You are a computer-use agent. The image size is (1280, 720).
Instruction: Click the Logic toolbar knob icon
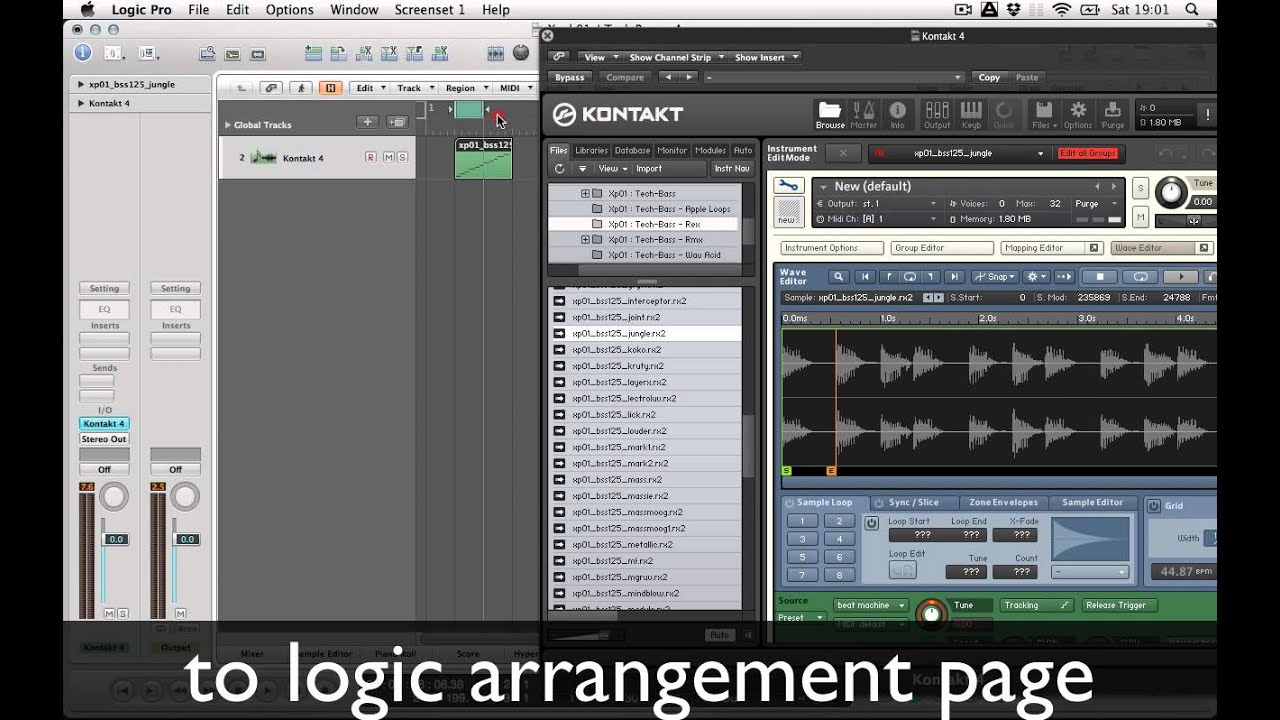click(521, 53)
